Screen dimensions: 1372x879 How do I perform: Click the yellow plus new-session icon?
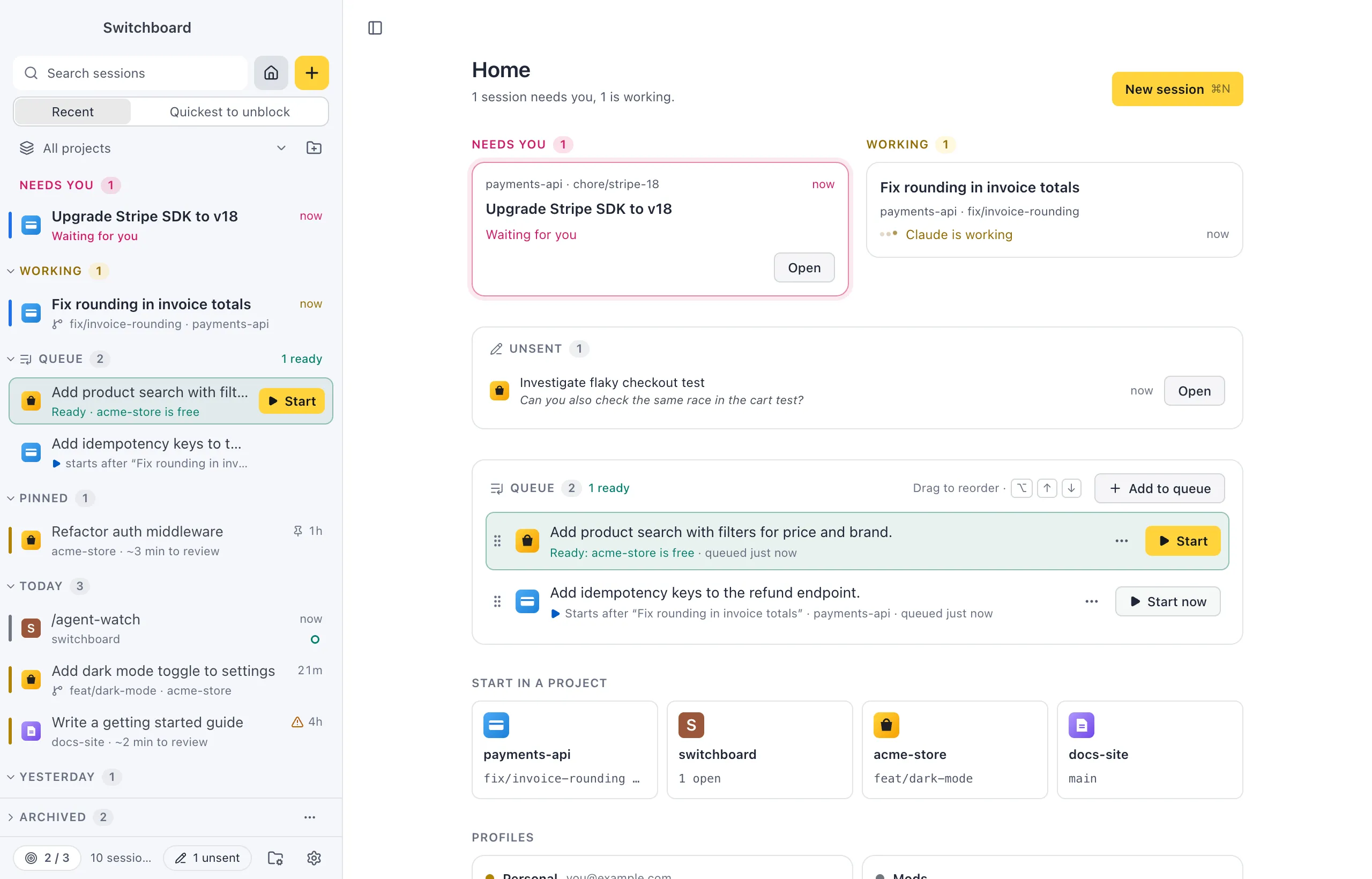[x=311, y=72]
